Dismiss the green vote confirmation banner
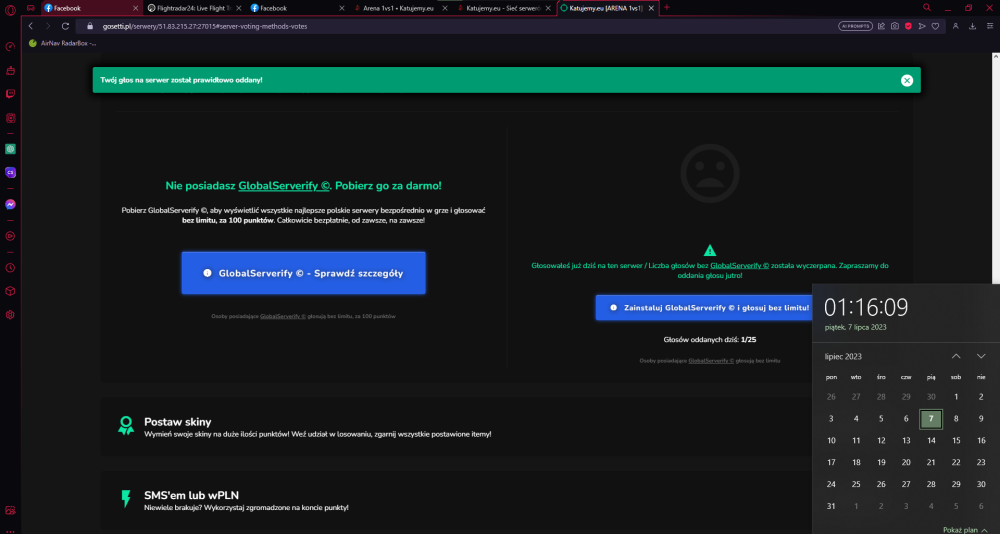The height and width of the screenshot is (534, 1000). [x=907, y=80]
